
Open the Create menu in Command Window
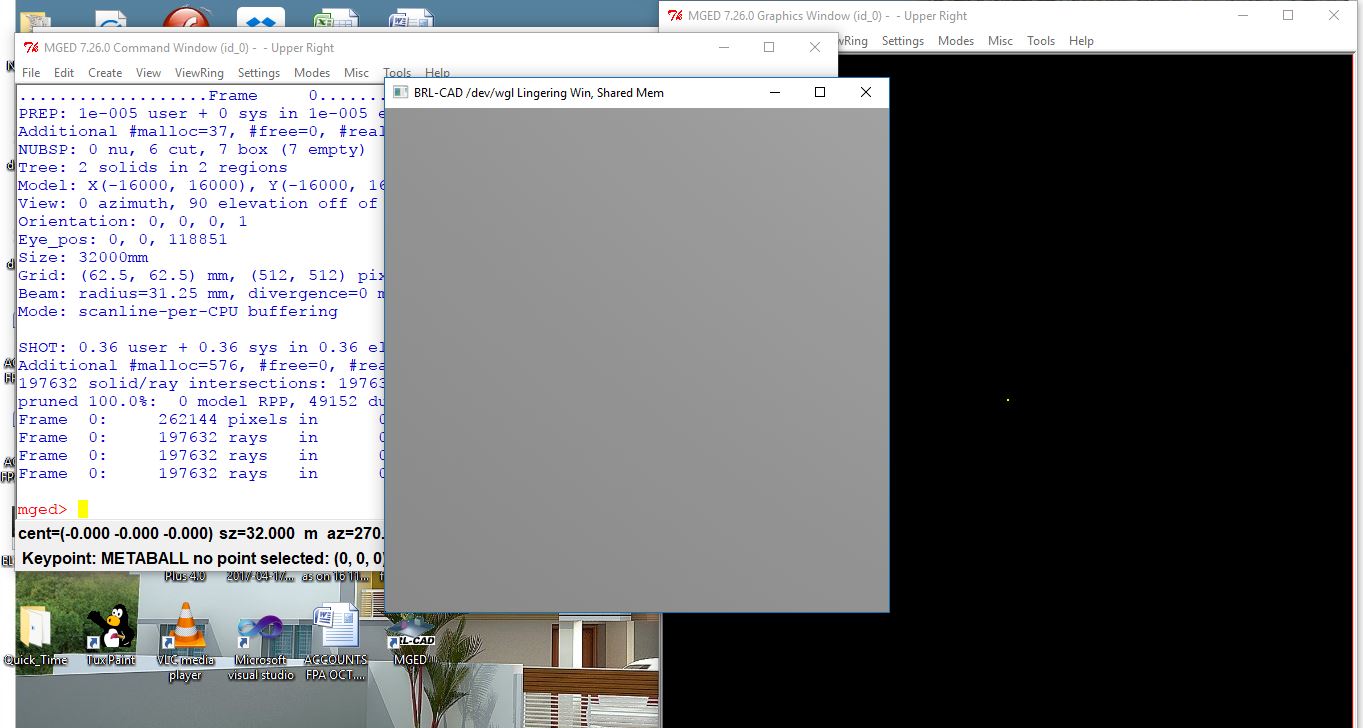point(105,73)
